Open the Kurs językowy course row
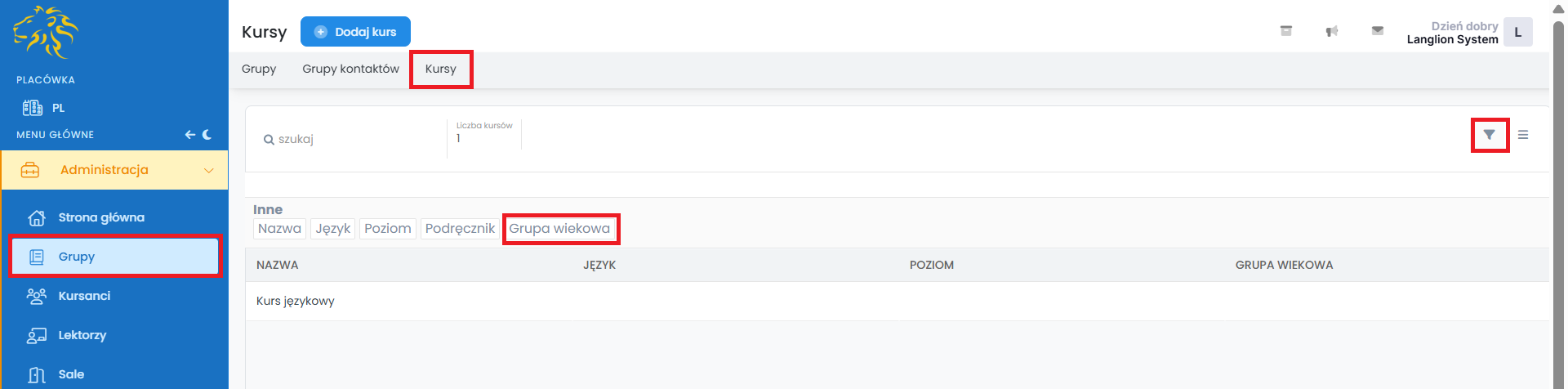The height and width of the screenshot is (389, 1568). (x=296, y=301)
